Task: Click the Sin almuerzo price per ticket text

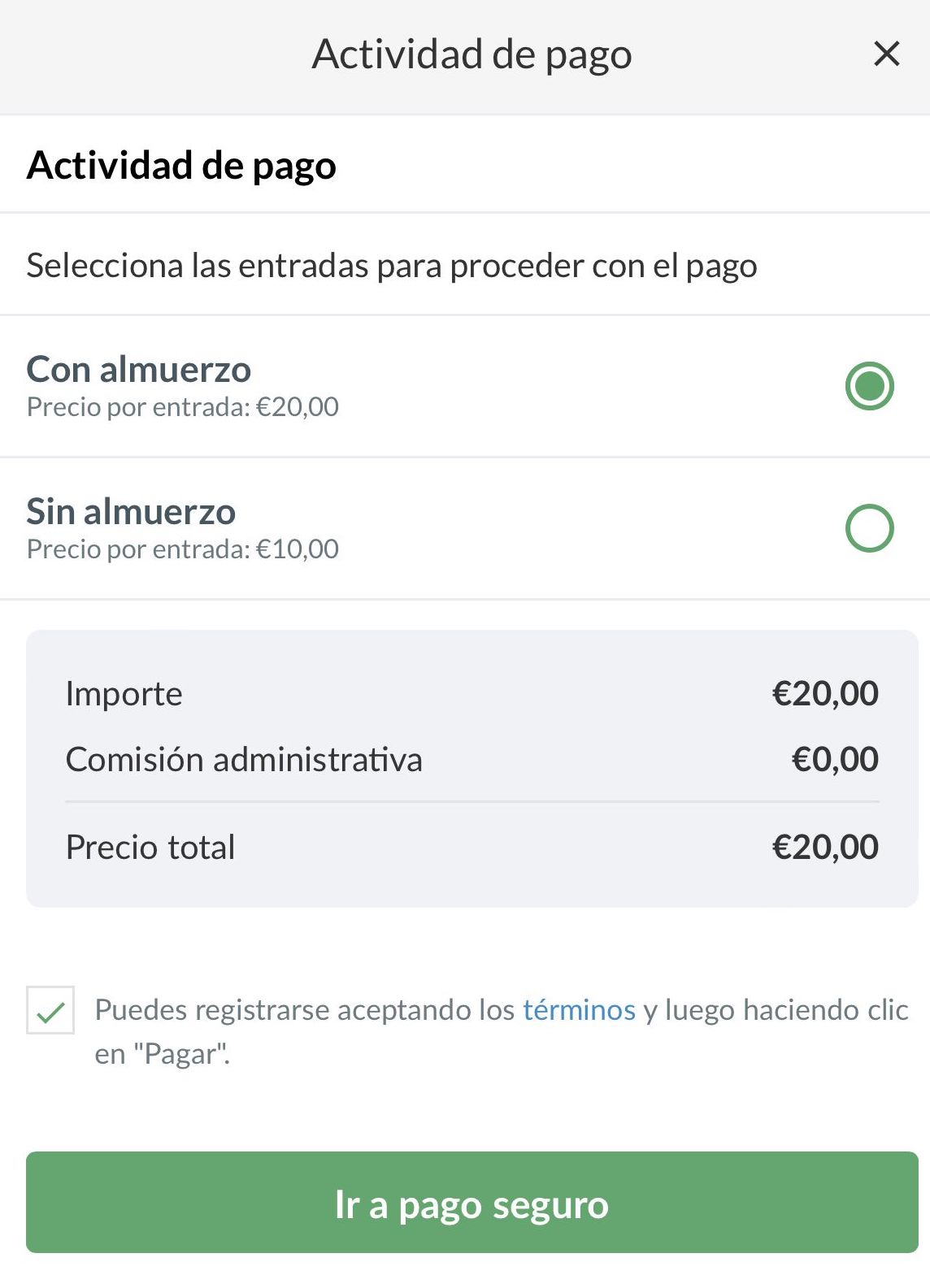Action: (x=183, y=549)
